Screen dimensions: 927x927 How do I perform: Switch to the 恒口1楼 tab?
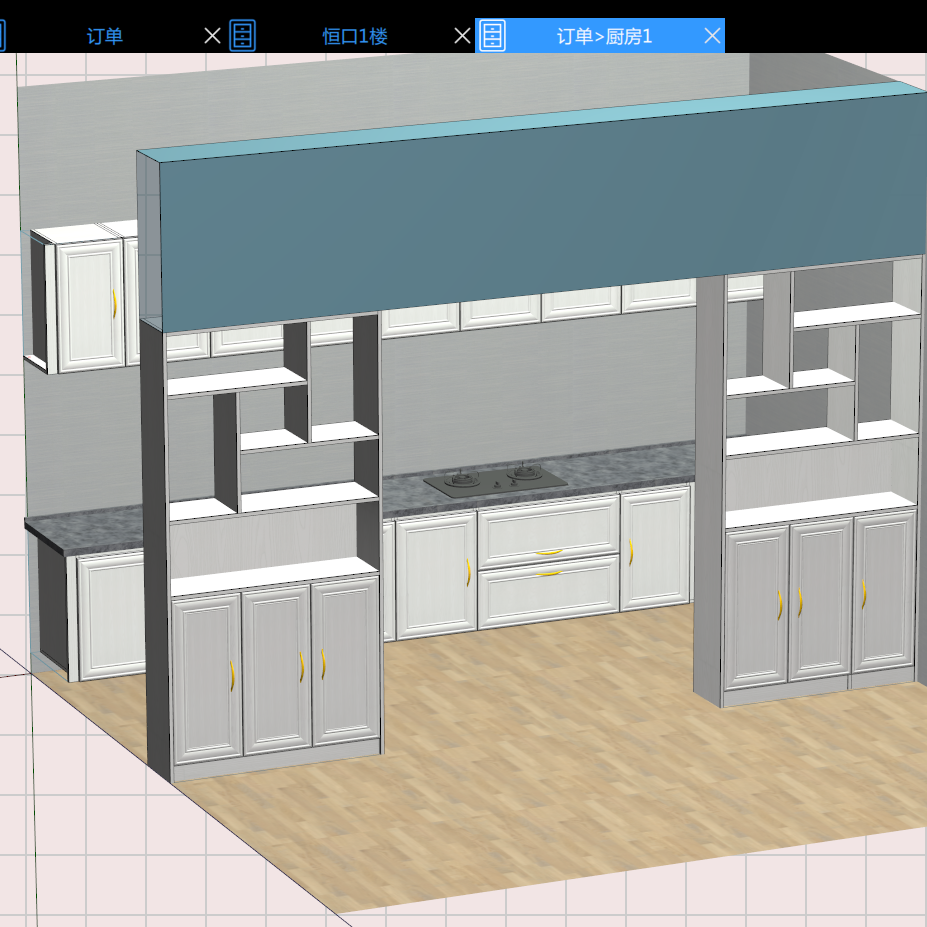(353, 35)
